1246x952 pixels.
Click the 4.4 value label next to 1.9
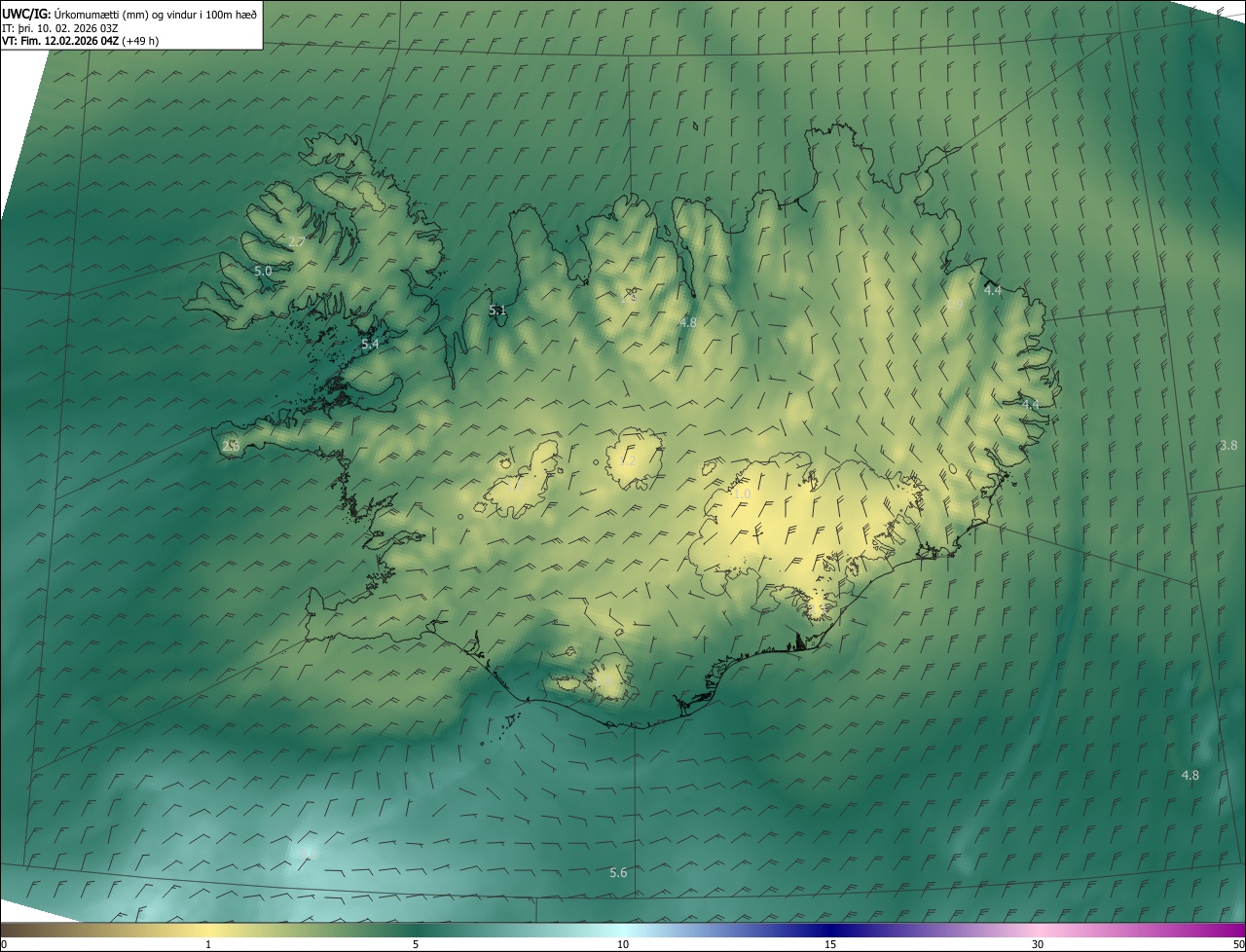click(x=992, y=290)
